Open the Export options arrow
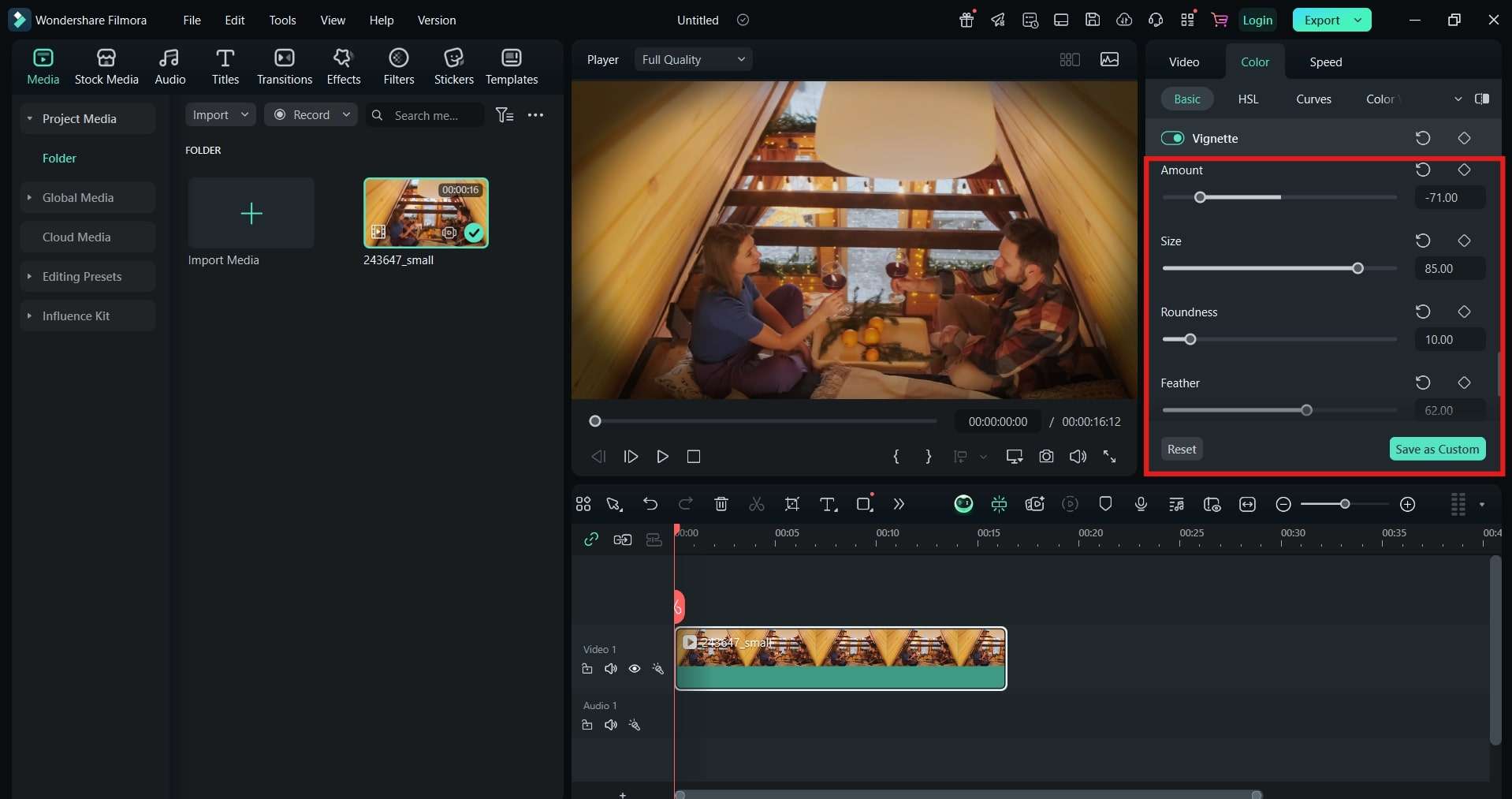1512x799 pixels. point(1358,20)
